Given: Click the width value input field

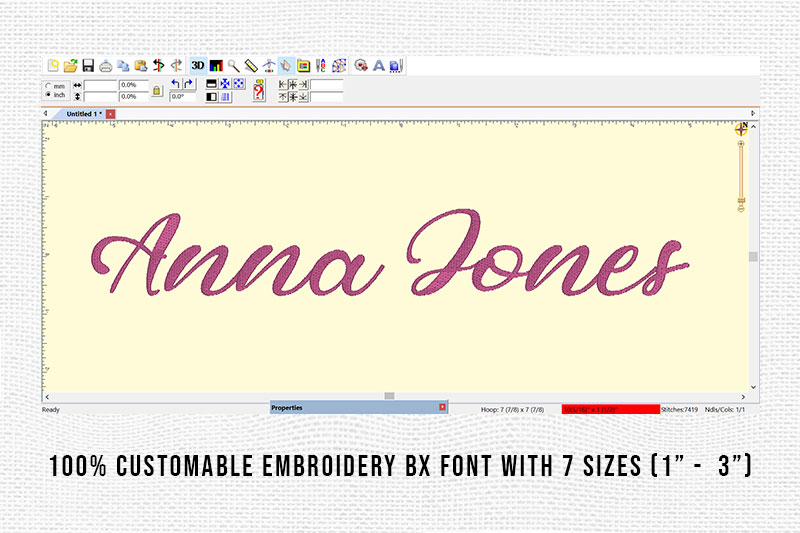Looking at the screenshot, I should tap(101, 85).
